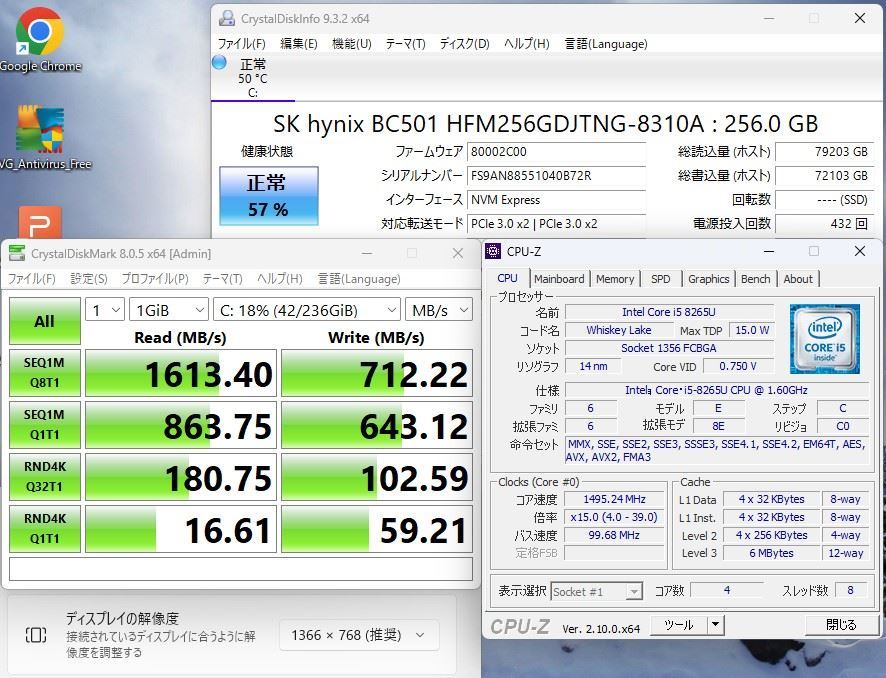
Task: Open 機能(U) menu in CrystalDiskInfo
Action: coord(351,44)
